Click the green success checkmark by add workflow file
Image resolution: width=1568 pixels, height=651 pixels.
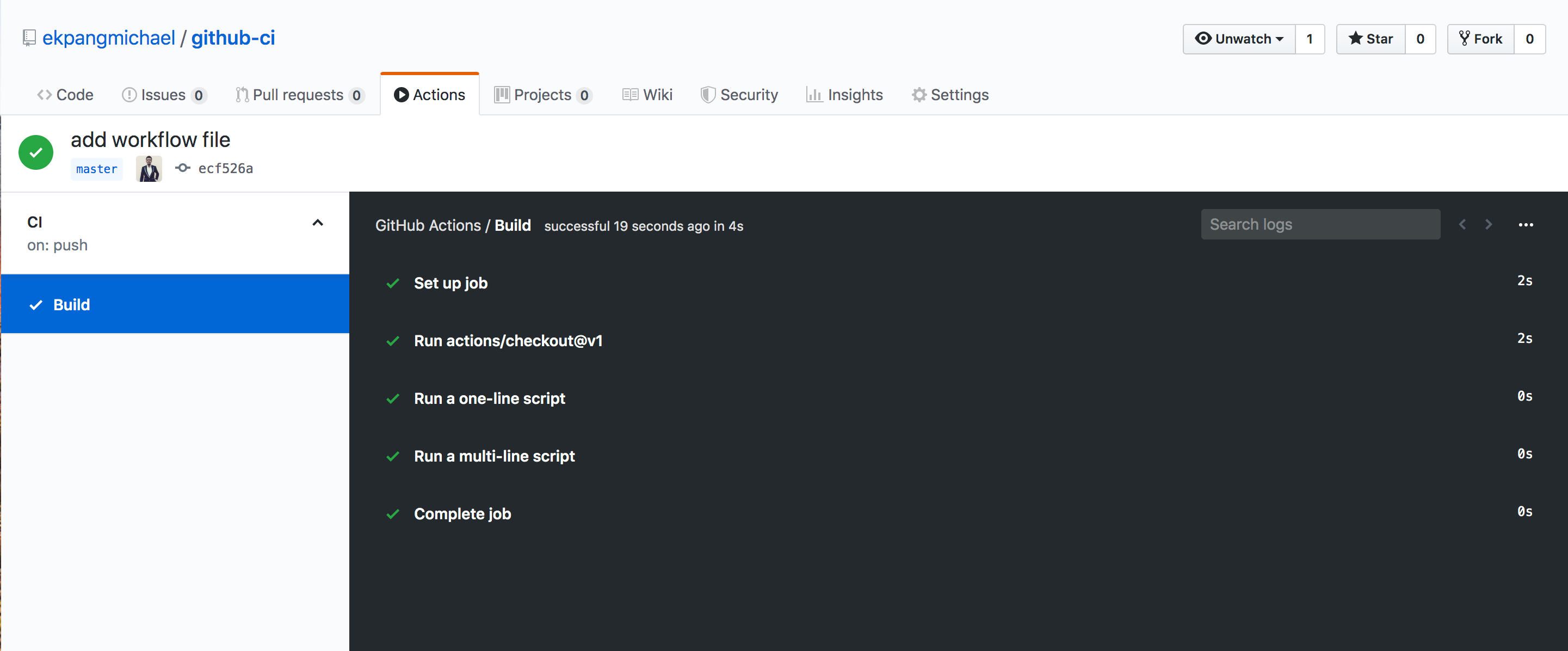(x=35, y=152)
